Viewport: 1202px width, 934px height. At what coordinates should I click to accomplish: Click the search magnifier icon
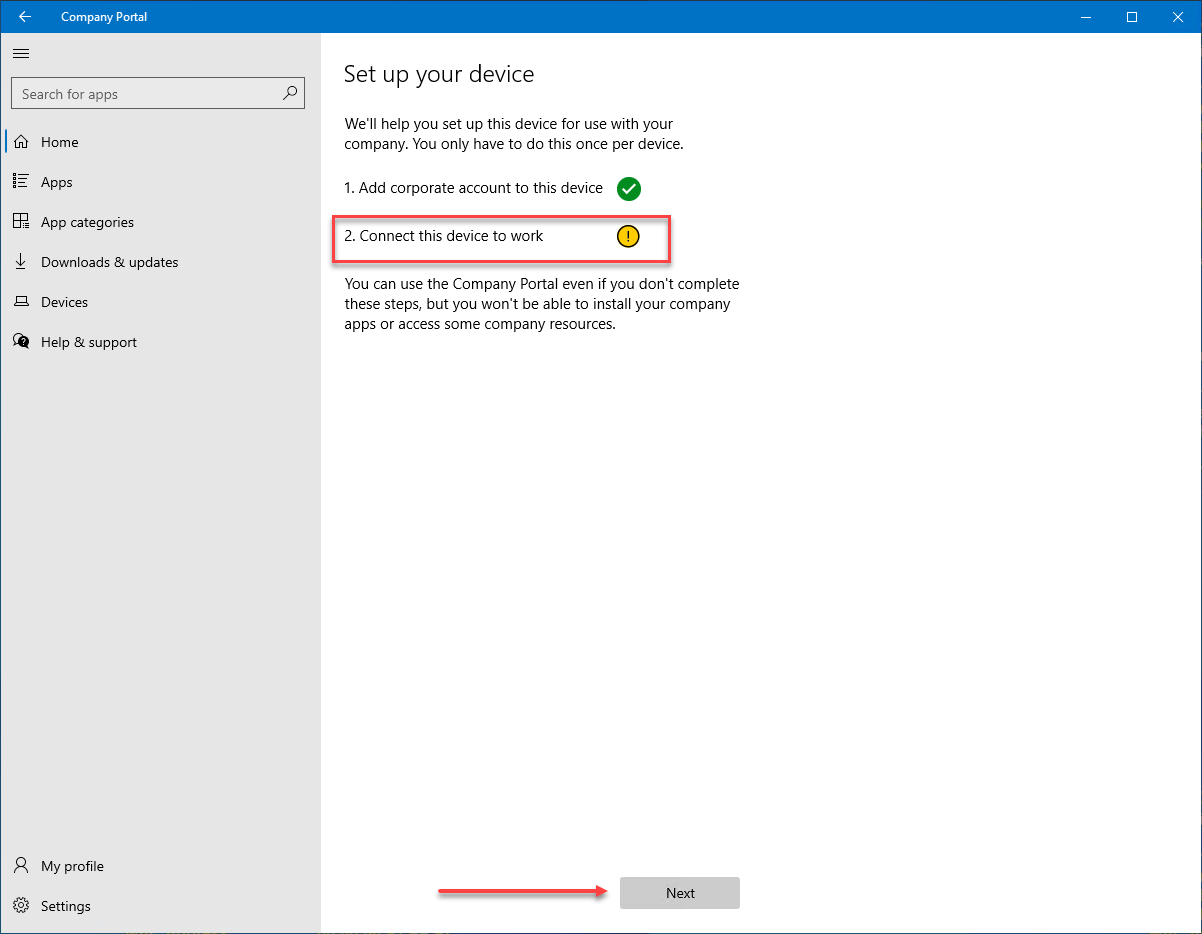tap(289, 93)
